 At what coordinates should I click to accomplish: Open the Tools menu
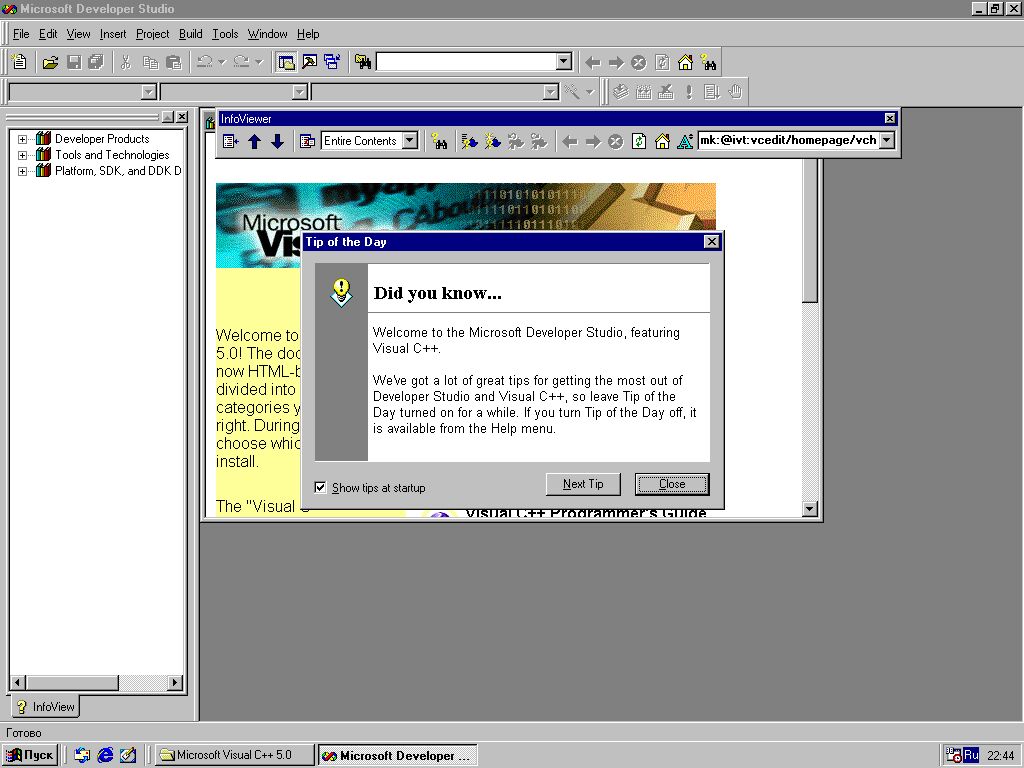point(225,34)
